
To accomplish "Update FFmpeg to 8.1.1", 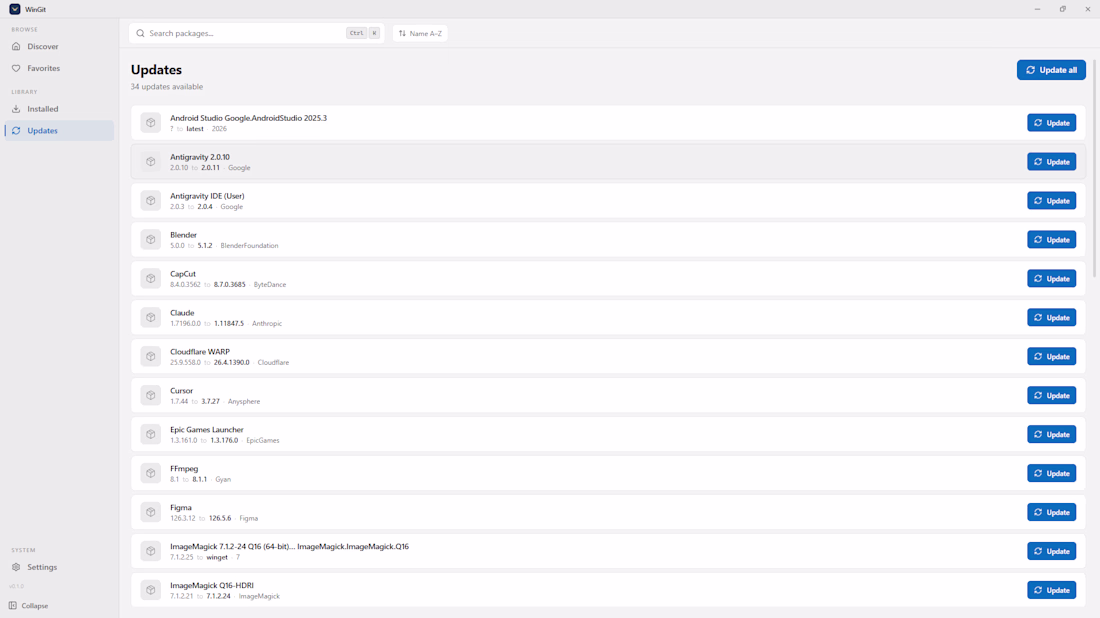I will (1052, 473).
